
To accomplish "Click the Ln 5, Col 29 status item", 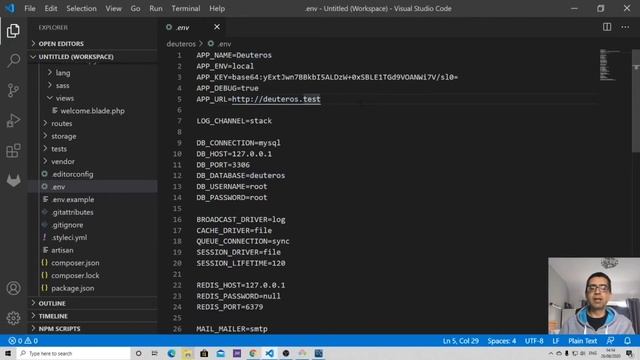I will (x=460, y=341).
